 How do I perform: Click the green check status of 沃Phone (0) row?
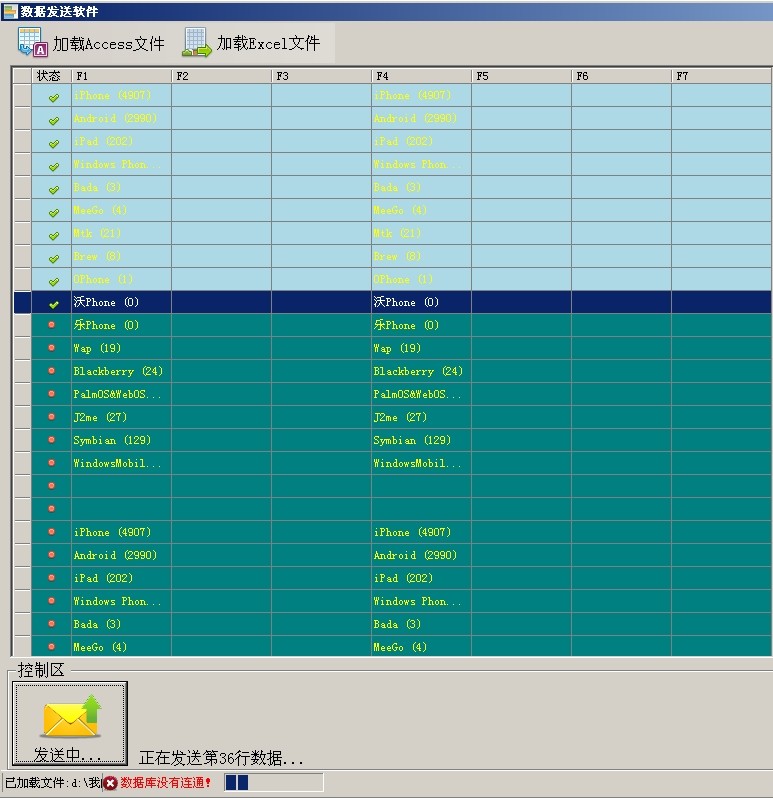pyautogui.click(x=53, y=304)
